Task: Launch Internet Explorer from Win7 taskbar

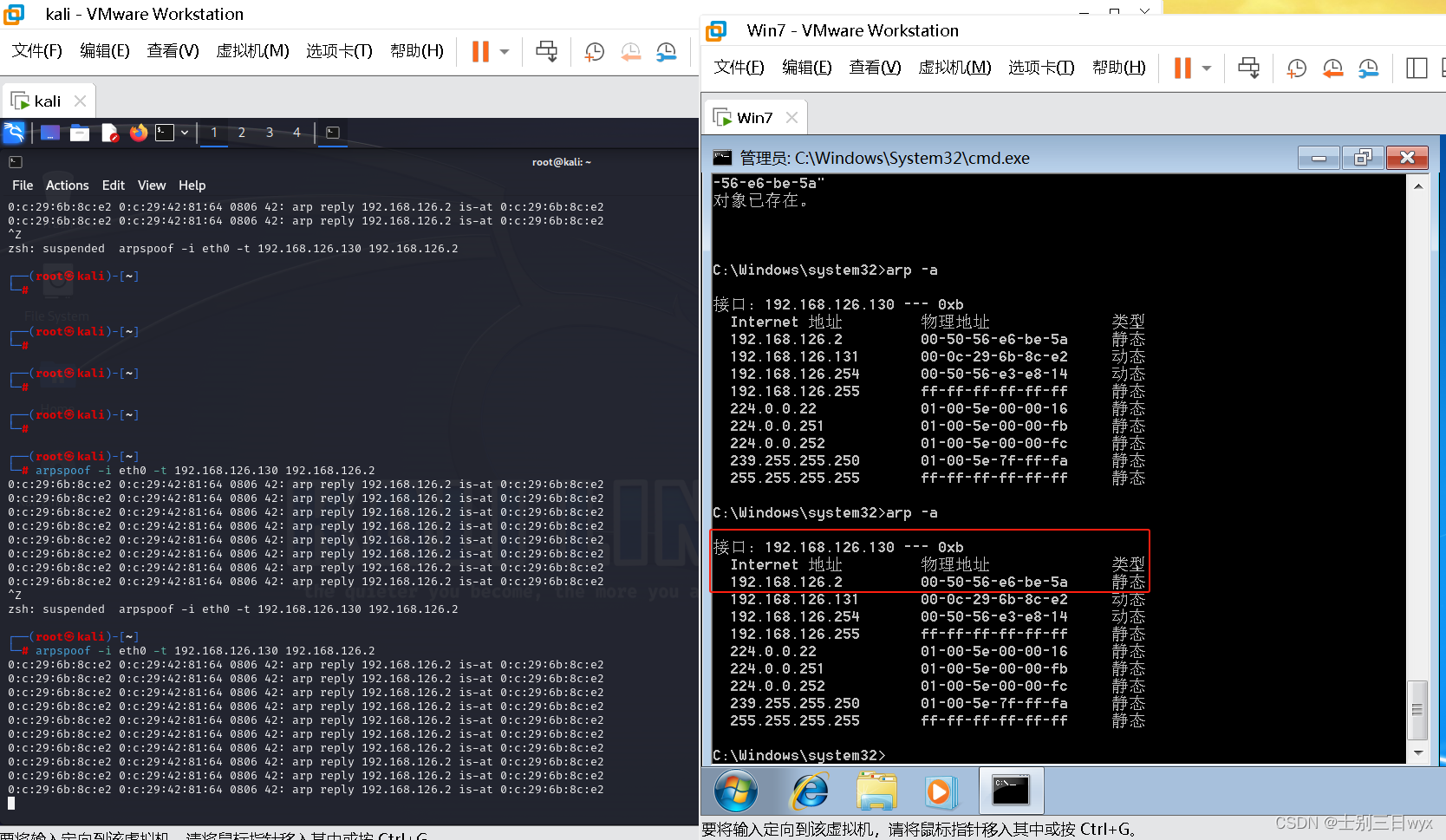Action: pyautogui.click(x=810, y=791)
